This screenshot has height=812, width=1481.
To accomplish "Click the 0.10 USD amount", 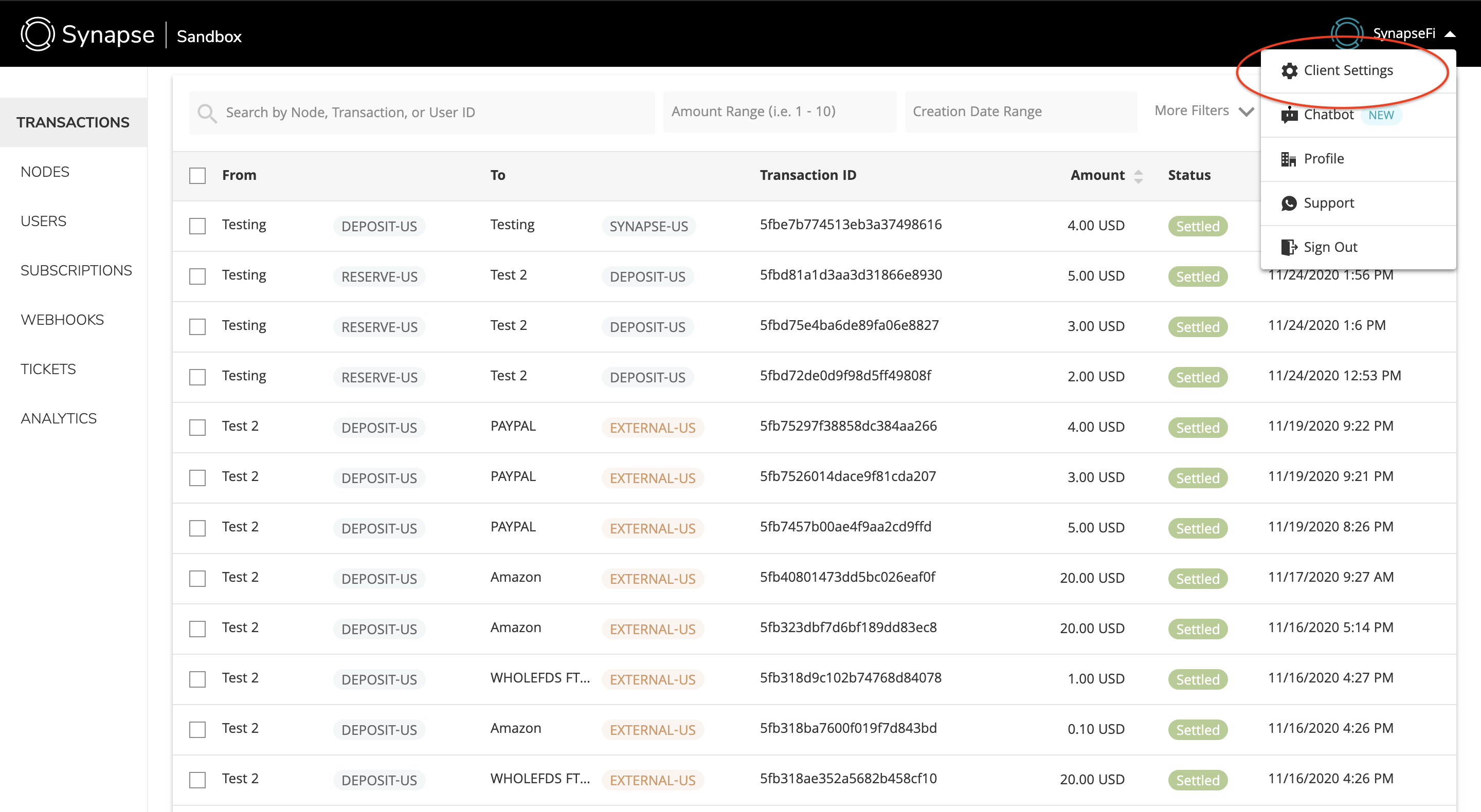I will pyautogui.click(x=1096, y=730).
